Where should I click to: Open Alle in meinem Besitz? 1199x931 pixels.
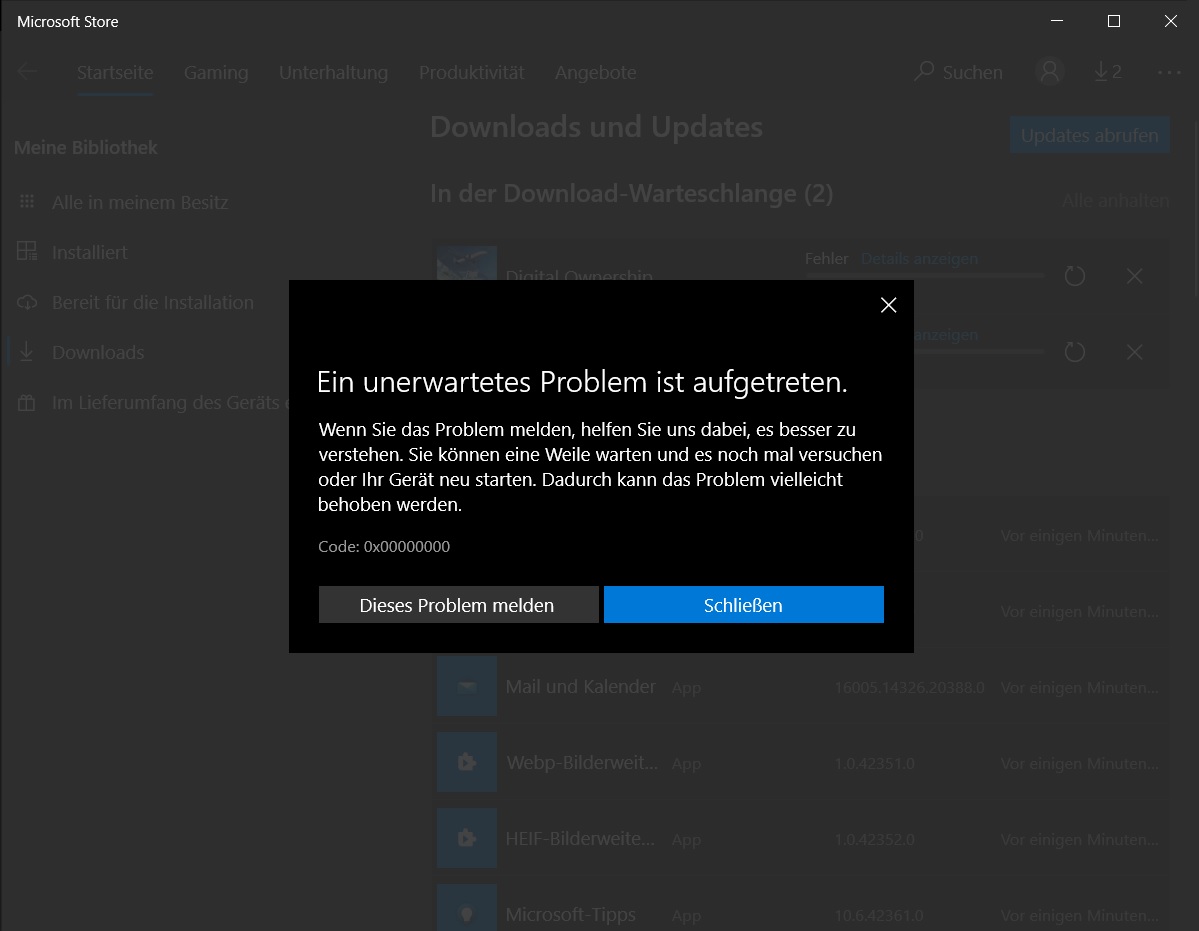point(140,203)
